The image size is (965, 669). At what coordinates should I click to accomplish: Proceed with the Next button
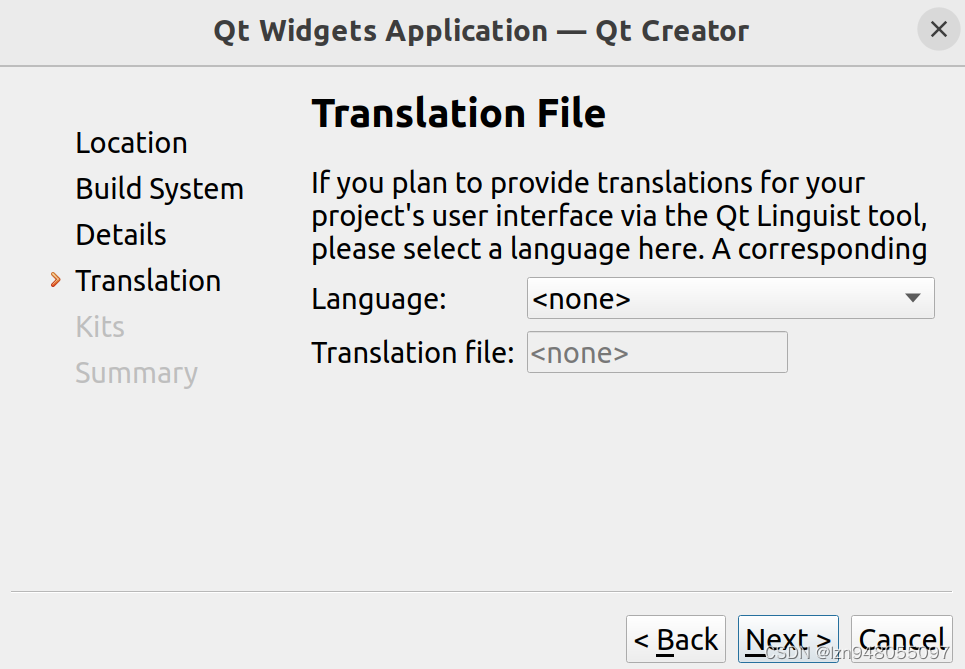(788, 639)
